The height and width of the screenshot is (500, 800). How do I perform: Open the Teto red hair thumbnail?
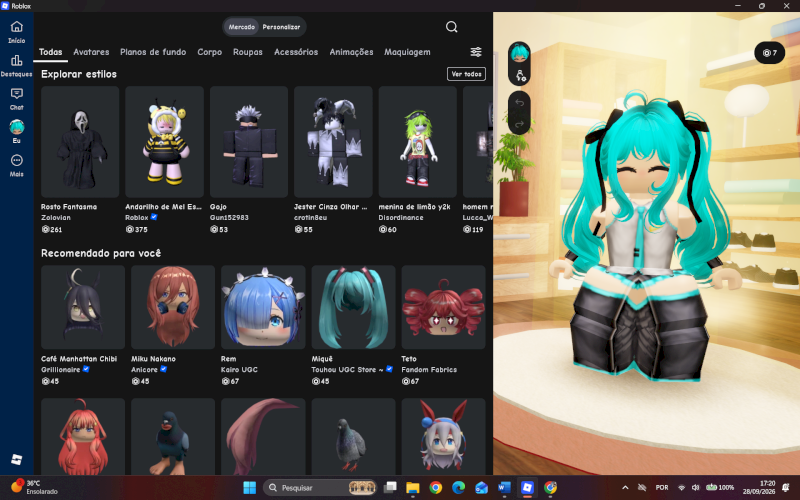tap(443, 307)
